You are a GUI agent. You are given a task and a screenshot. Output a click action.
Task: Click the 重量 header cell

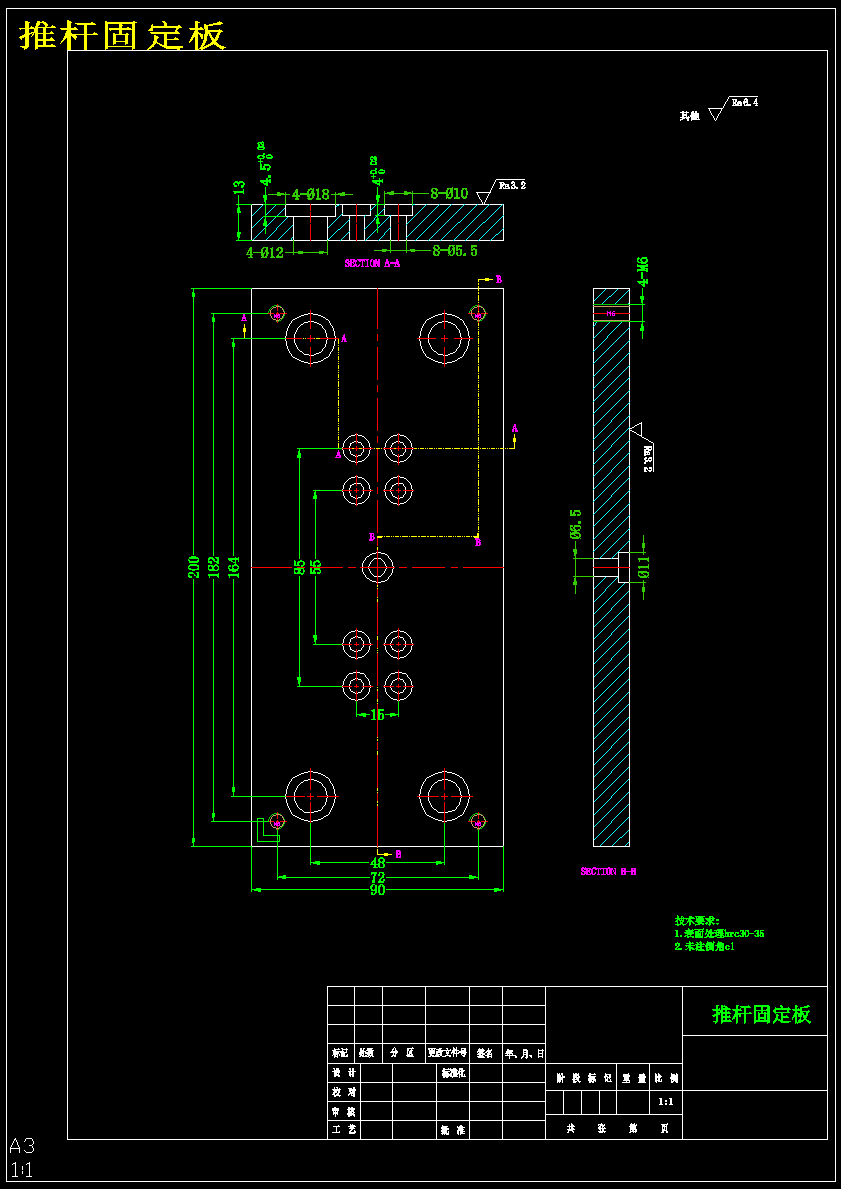point(633,1078)
